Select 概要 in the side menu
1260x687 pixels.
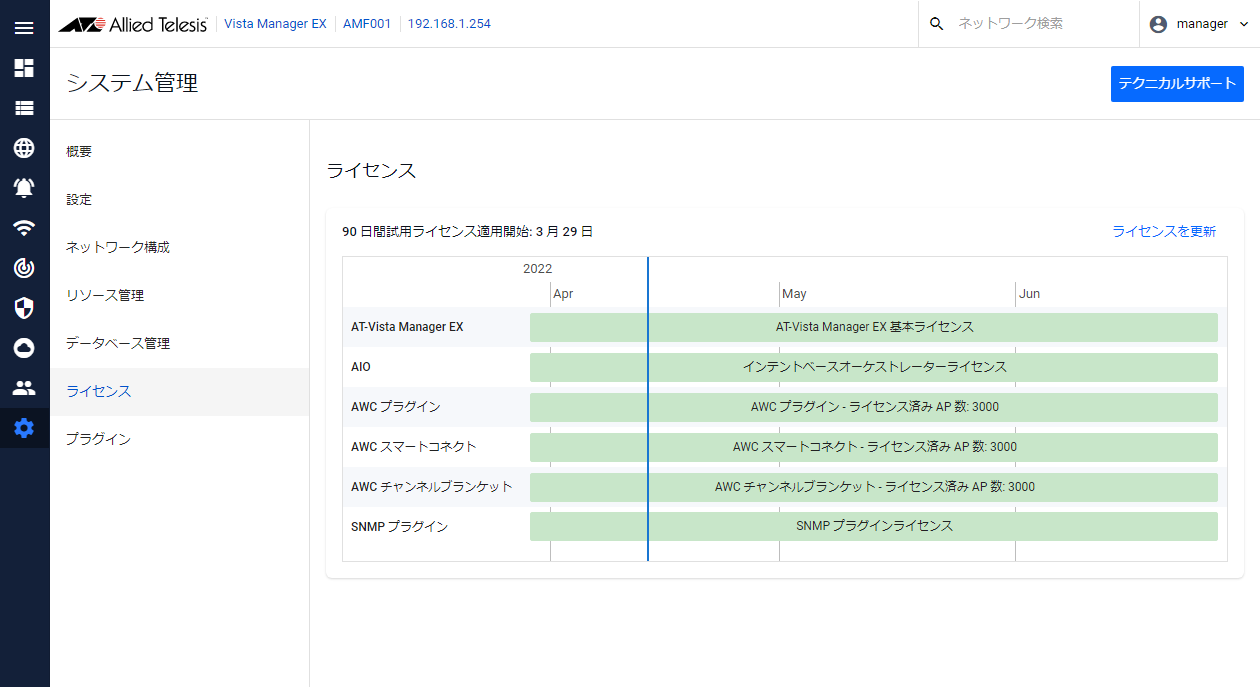[x=79, y=152]
